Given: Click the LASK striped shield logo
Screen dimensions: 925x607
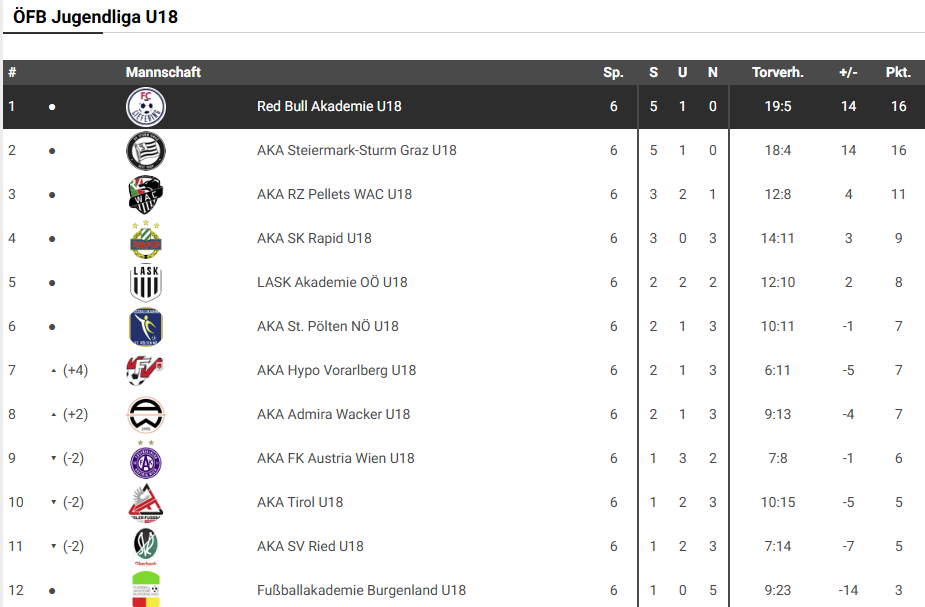Looking at the screenshot, I should pos(146,283).
